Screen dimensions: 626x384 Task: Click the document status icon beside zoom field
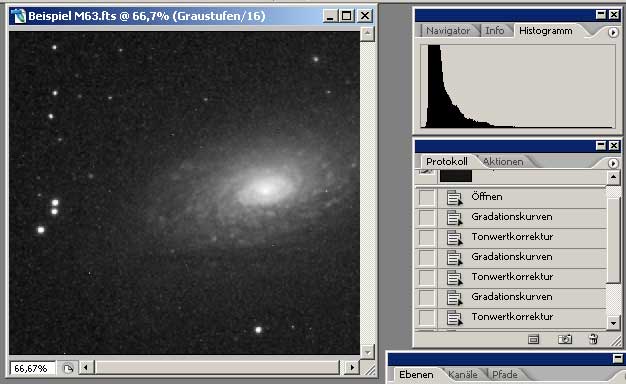[68, 368]
